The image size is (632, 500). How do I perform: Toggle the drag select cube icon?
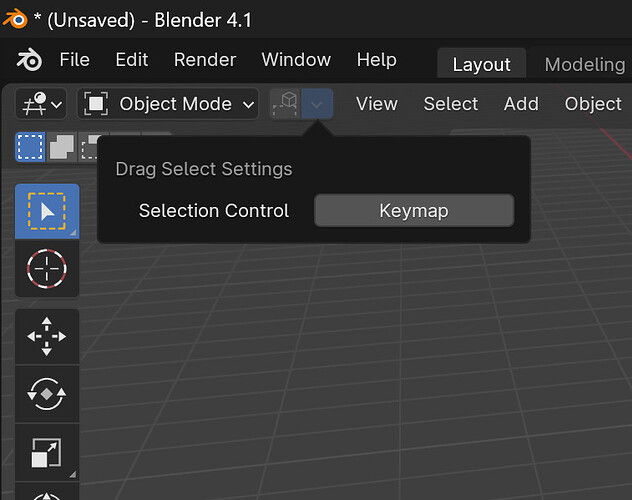pyautogui.click(x=285, y=104)
